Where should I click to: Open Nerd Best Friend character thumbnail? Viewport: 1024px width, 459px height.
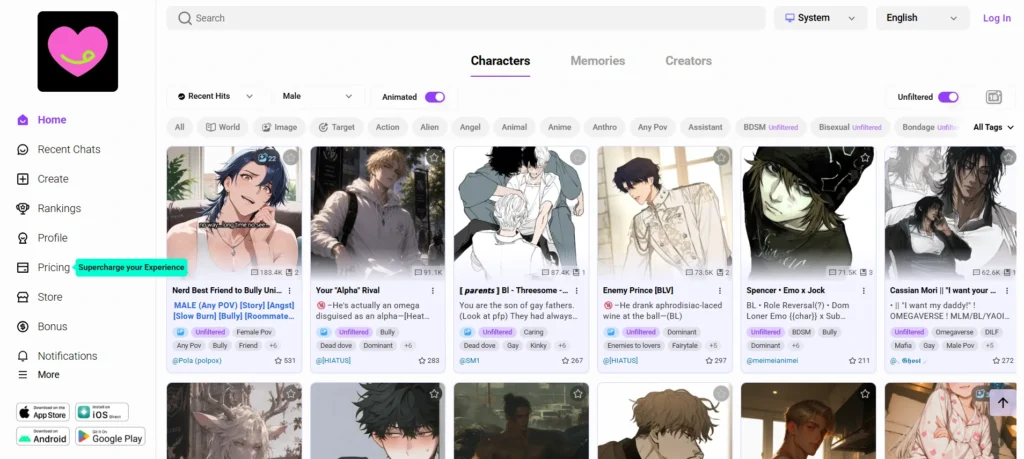(234, 213)
